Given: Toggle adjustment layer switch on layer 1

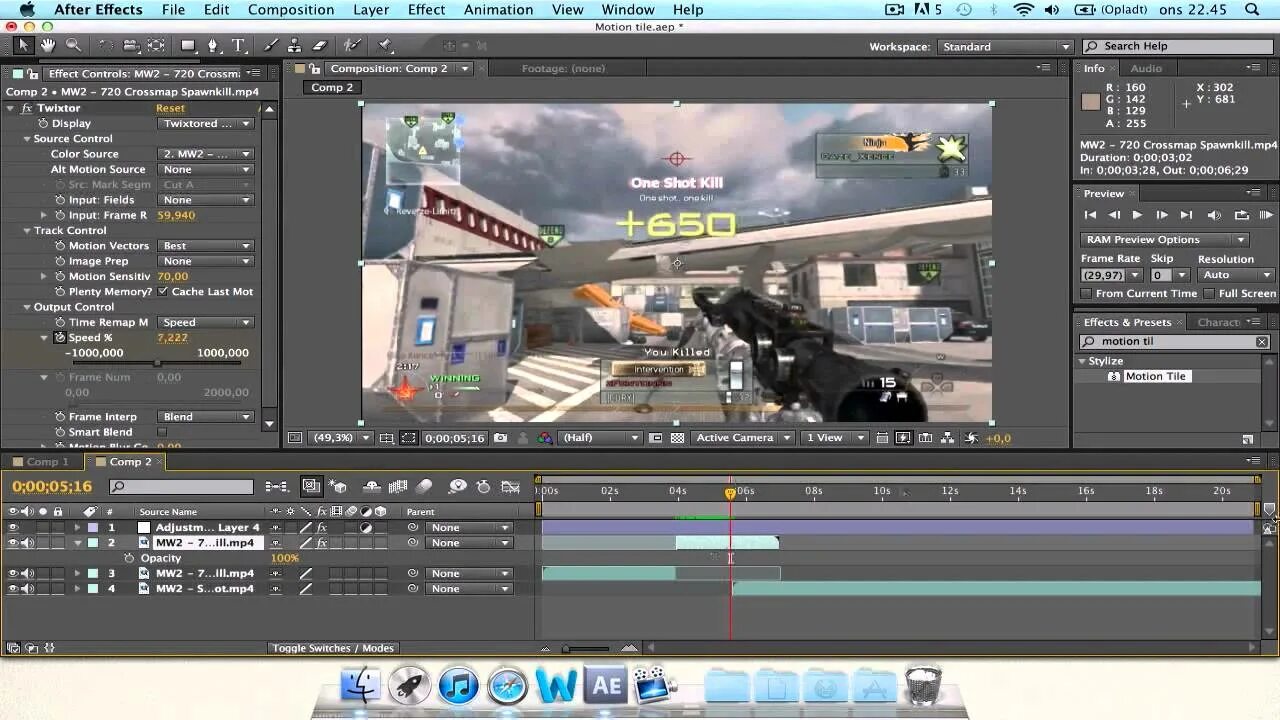Looking at the screenshot, I should (x=366, y=528).
